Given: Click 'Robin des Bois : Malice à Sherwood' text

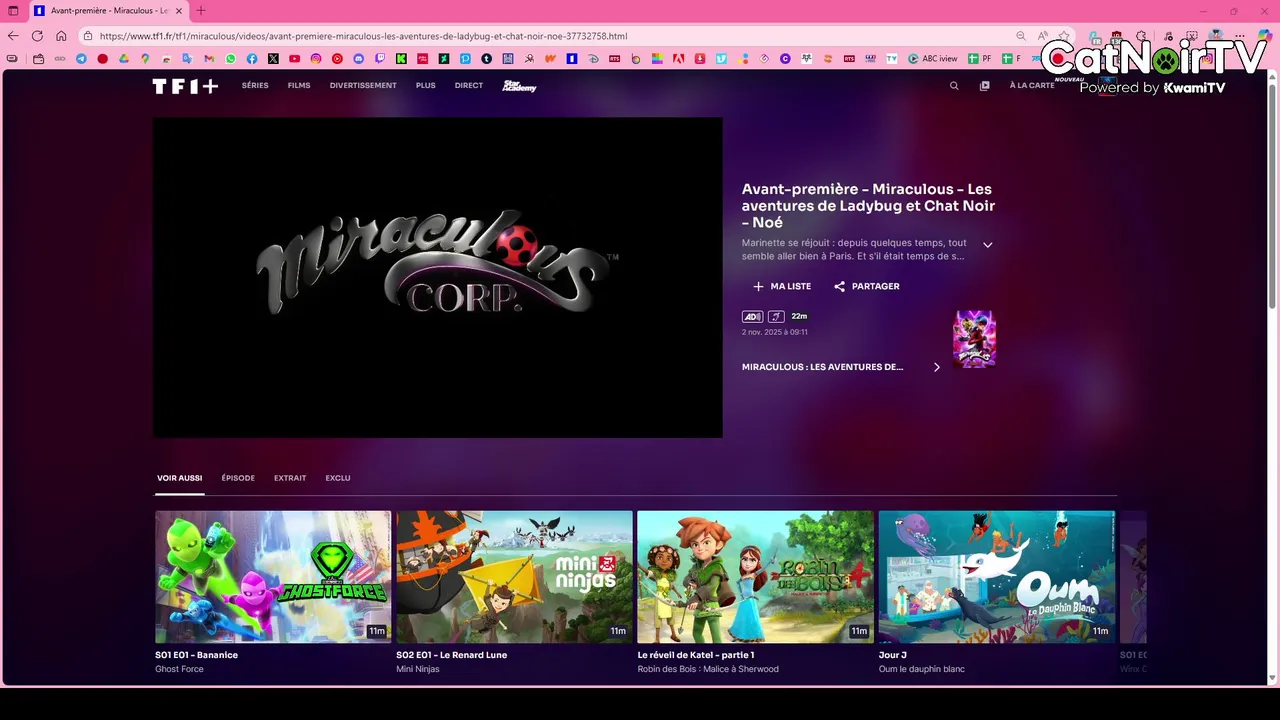Looking at the screenshot, I should tap(708, 669).
